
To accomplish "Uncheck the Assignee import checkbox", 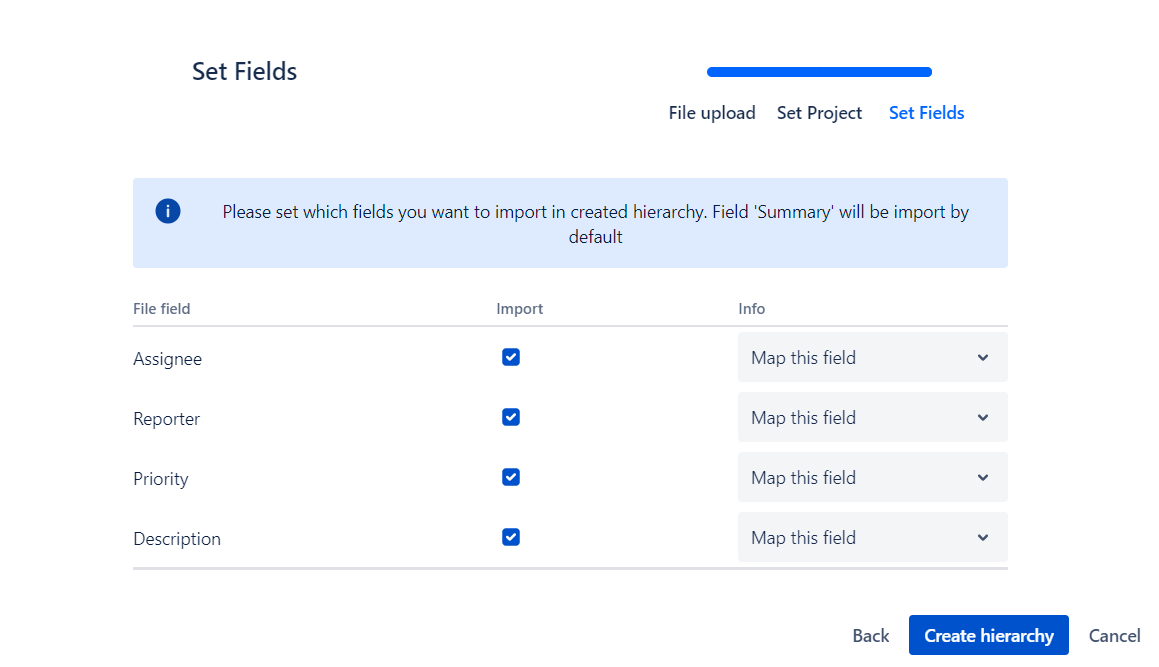I will point(511,357).
